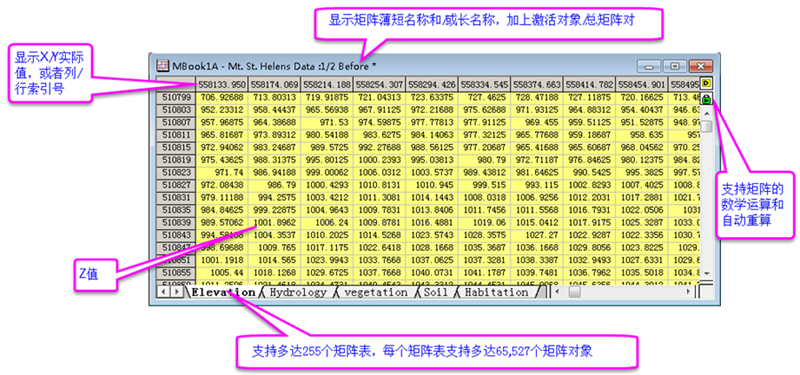The height and width of the screenshot is (375, 800).
Task: Click the vertical scrollbar thumb
Action: (707, 127)
